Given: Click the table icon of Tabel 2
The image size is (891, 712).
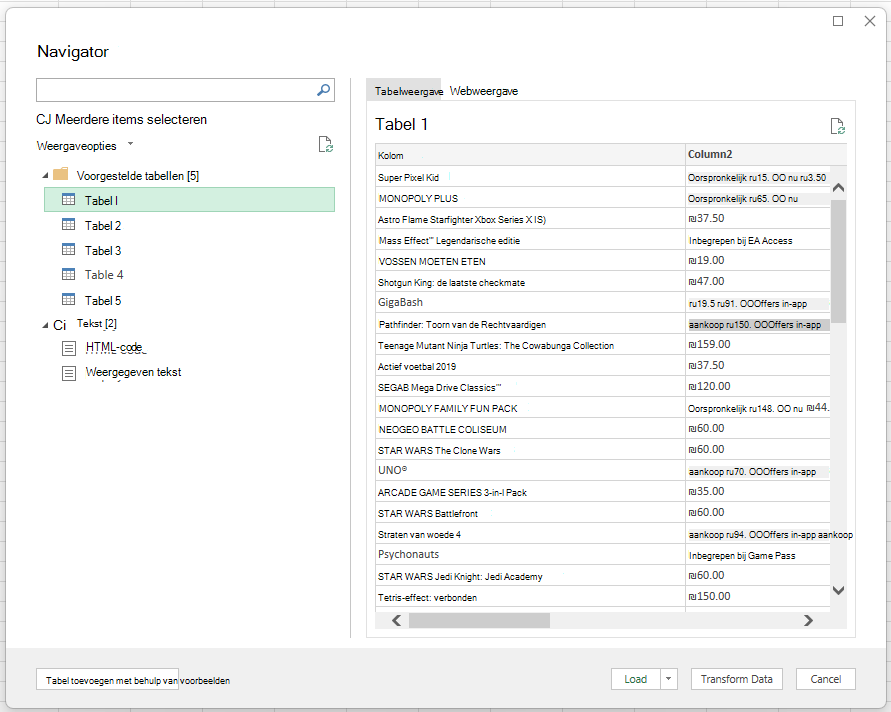Looking at the screenshot, I should click(x=68, y=224).
